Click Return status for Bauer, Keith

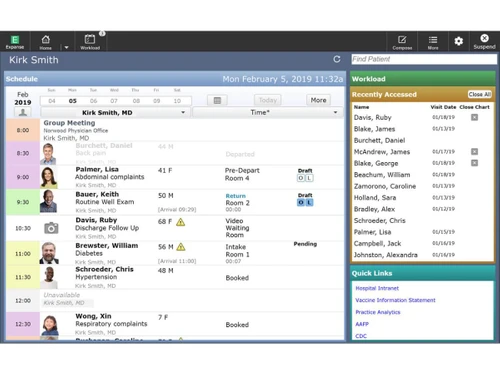236,196
